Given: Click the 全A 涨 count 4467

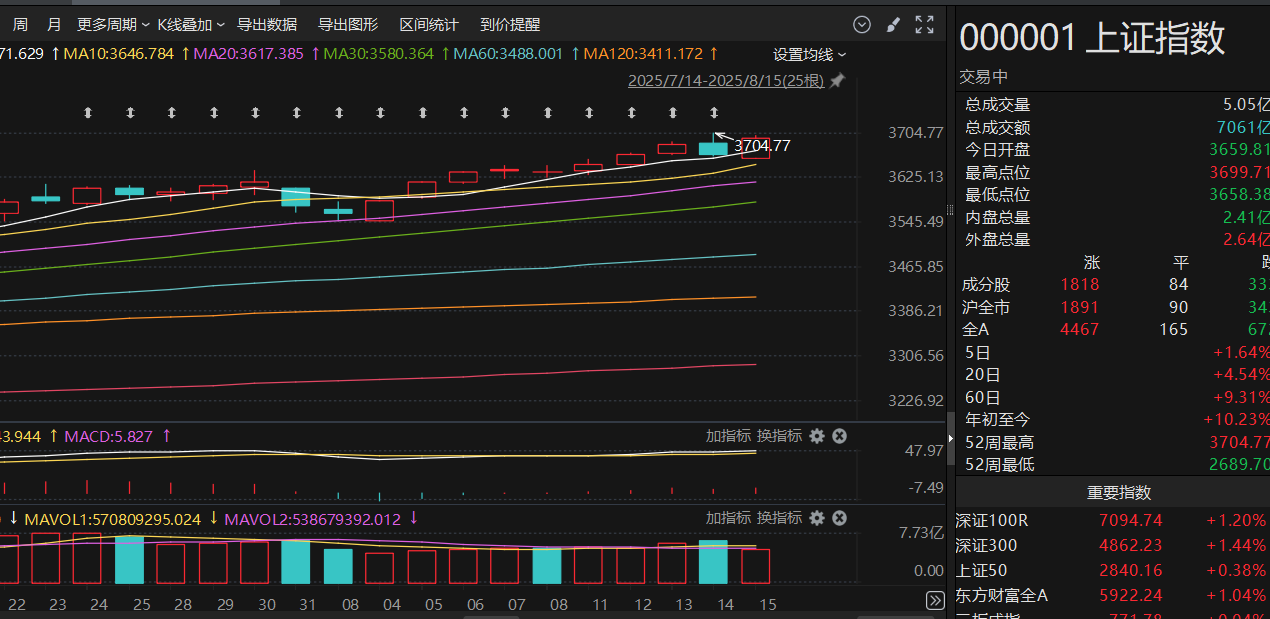Looking at the screenshot, I should point(1079,329).
